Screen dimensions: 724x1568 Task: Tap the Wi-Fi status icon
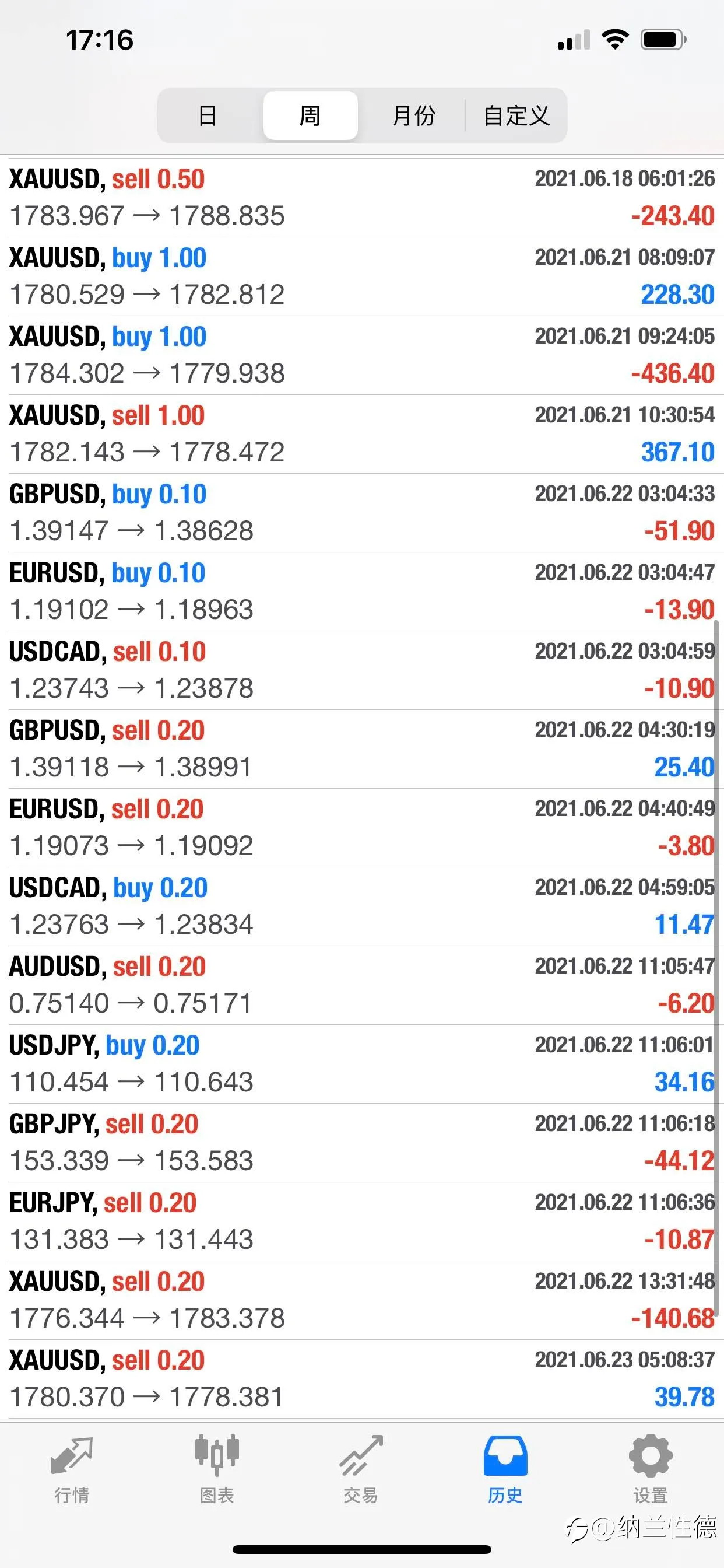(614, 40)
